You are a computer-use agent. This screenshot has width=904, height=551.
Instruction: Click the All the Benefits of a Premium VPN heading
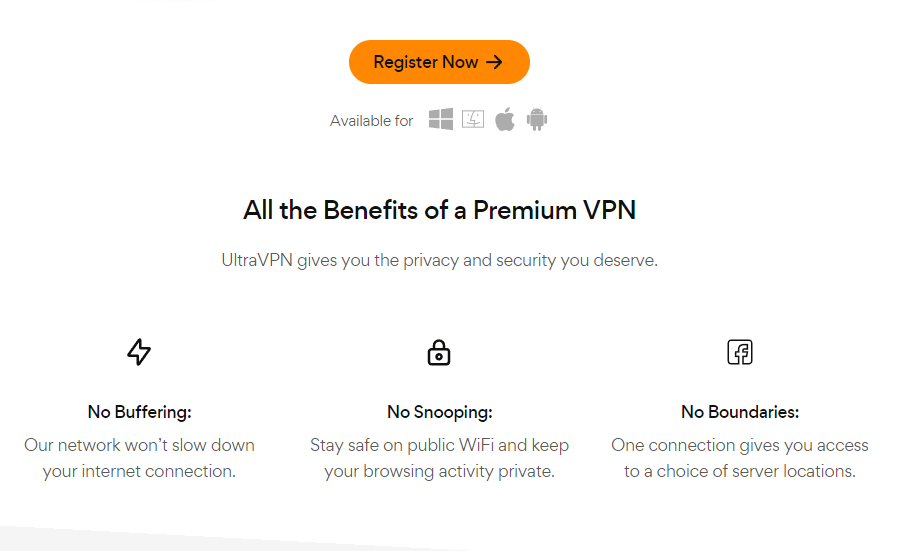pos(439,210)
